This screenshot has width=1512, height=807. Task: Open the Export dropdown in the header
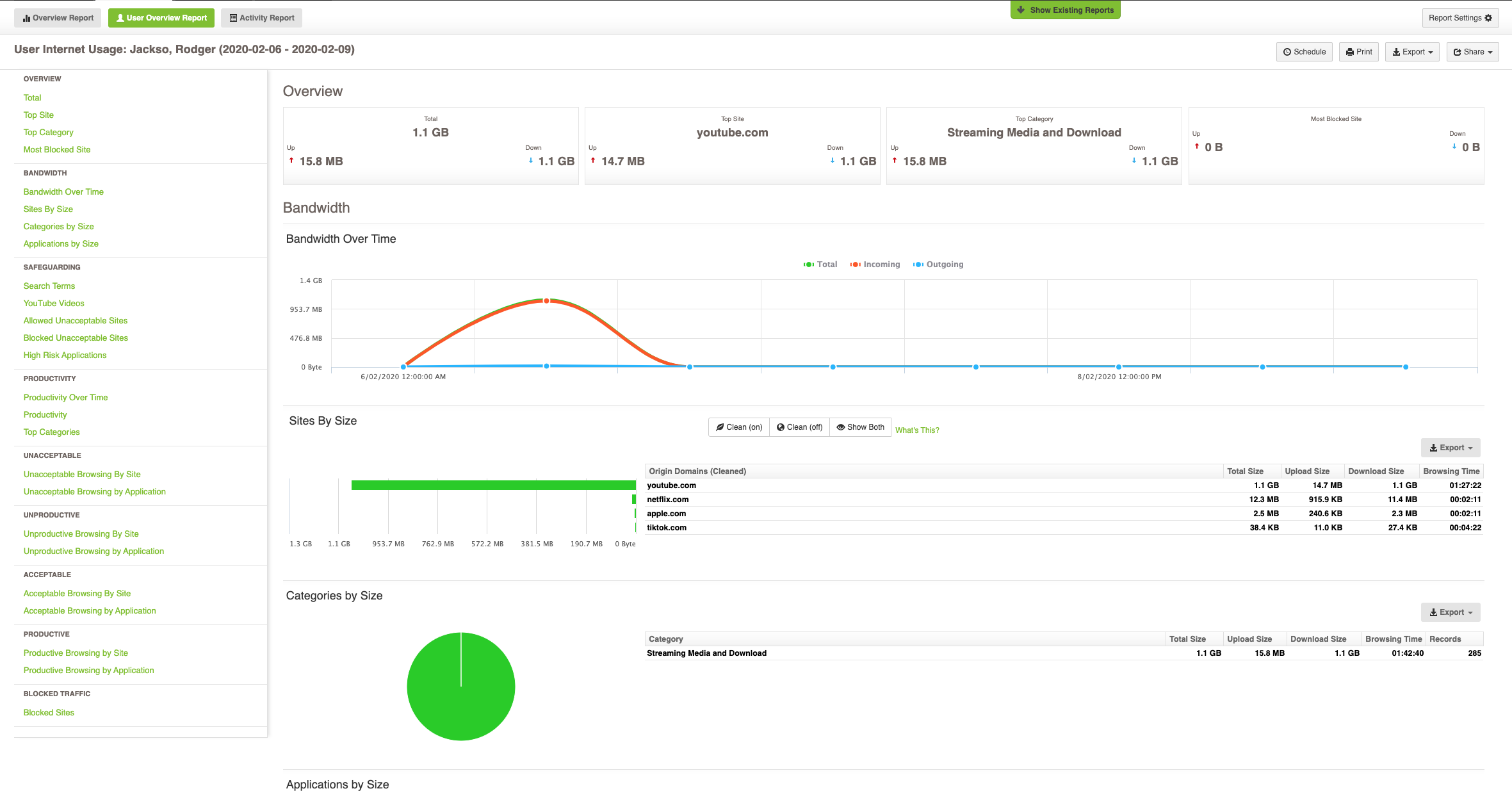coord(1412,52)
